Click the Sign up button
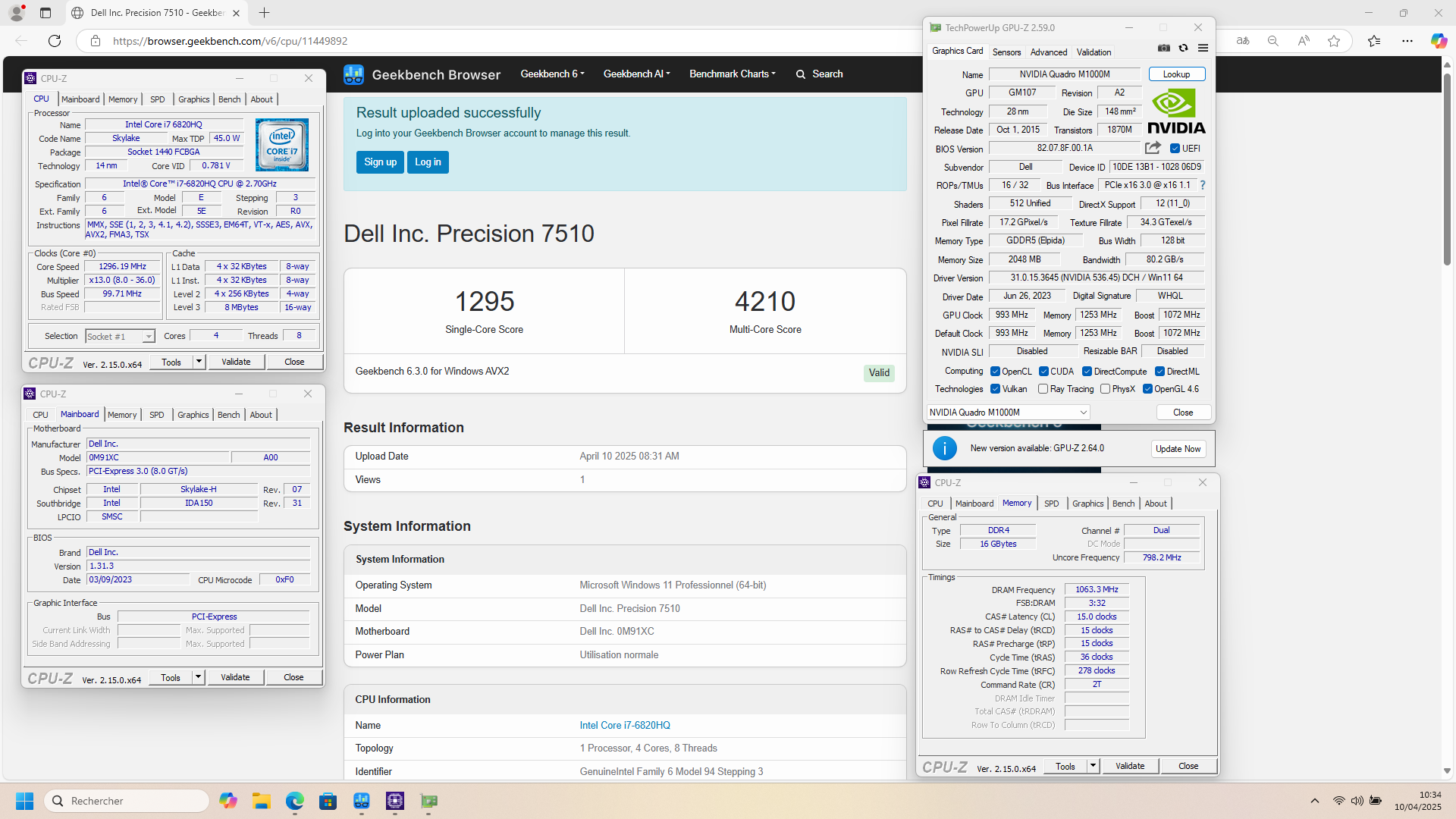Viewport: 1456px width, 819px height. (x=380, y=162)
